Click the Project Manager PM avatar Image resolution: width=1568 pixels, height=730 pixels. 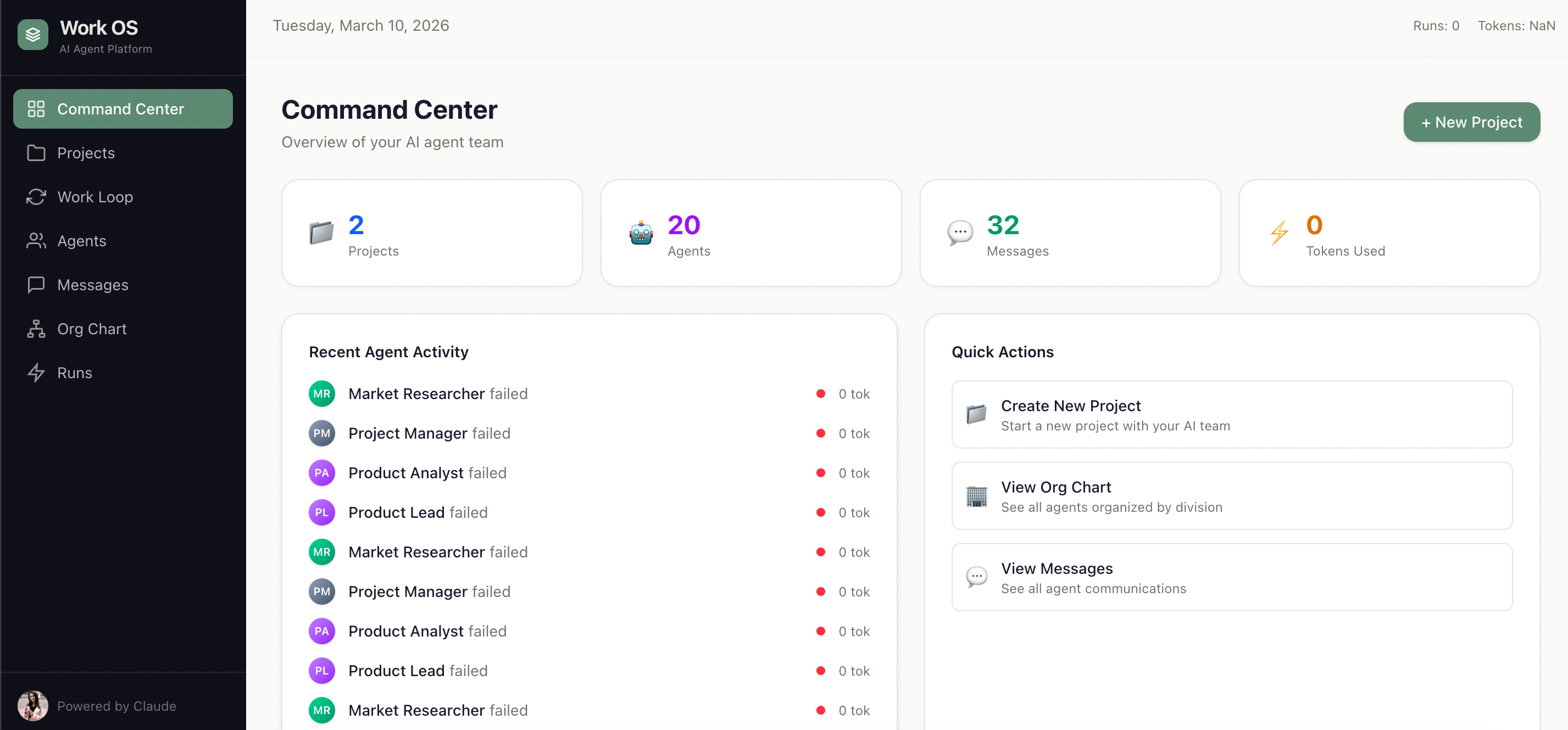(x=321, y=433)
